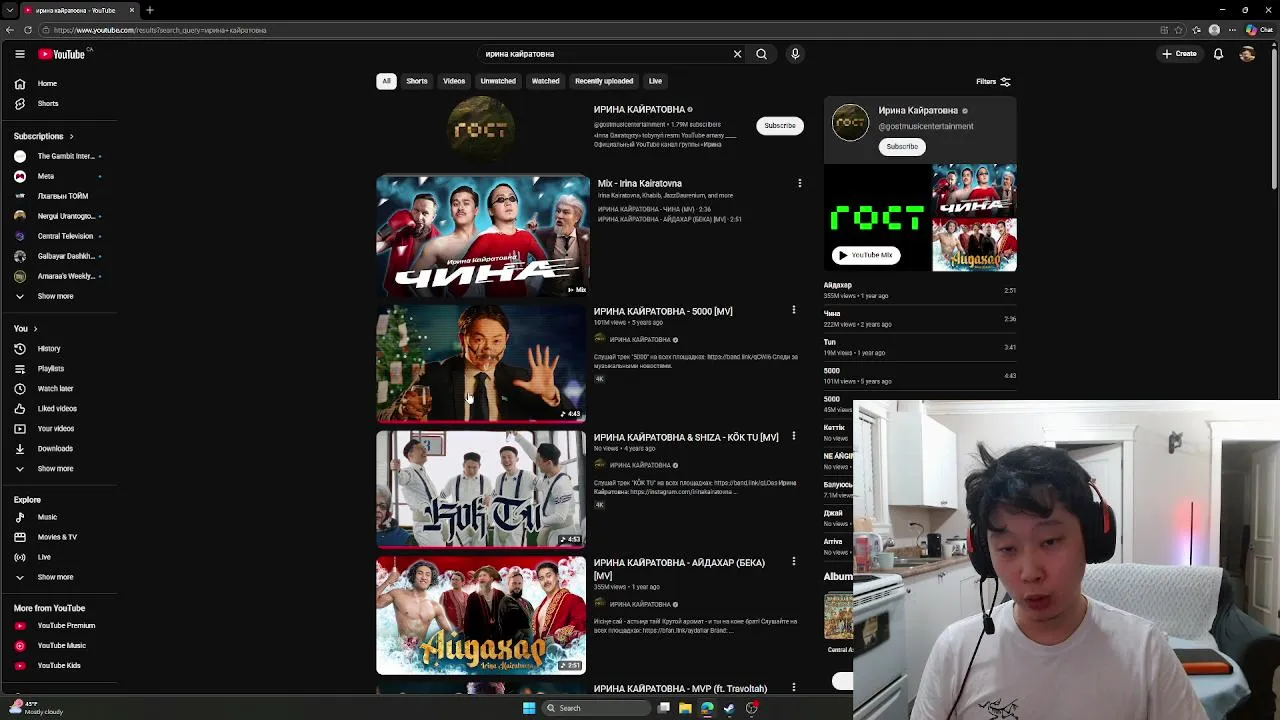Open search Filters panel
Screen dimensions: 1280x720
coord(993,82)
